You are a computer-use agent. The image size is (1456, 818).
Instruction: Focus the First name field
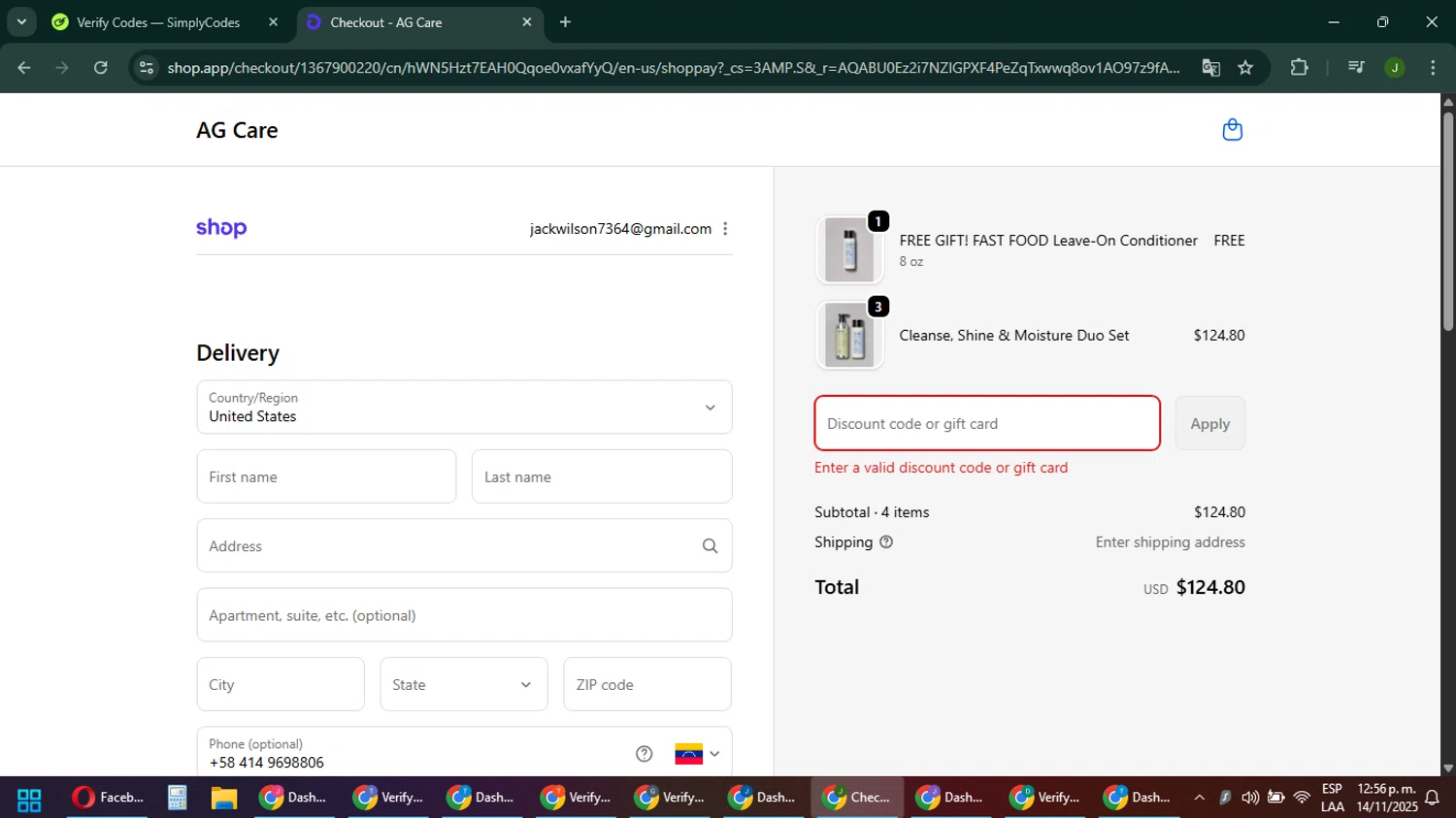[326, 476]
